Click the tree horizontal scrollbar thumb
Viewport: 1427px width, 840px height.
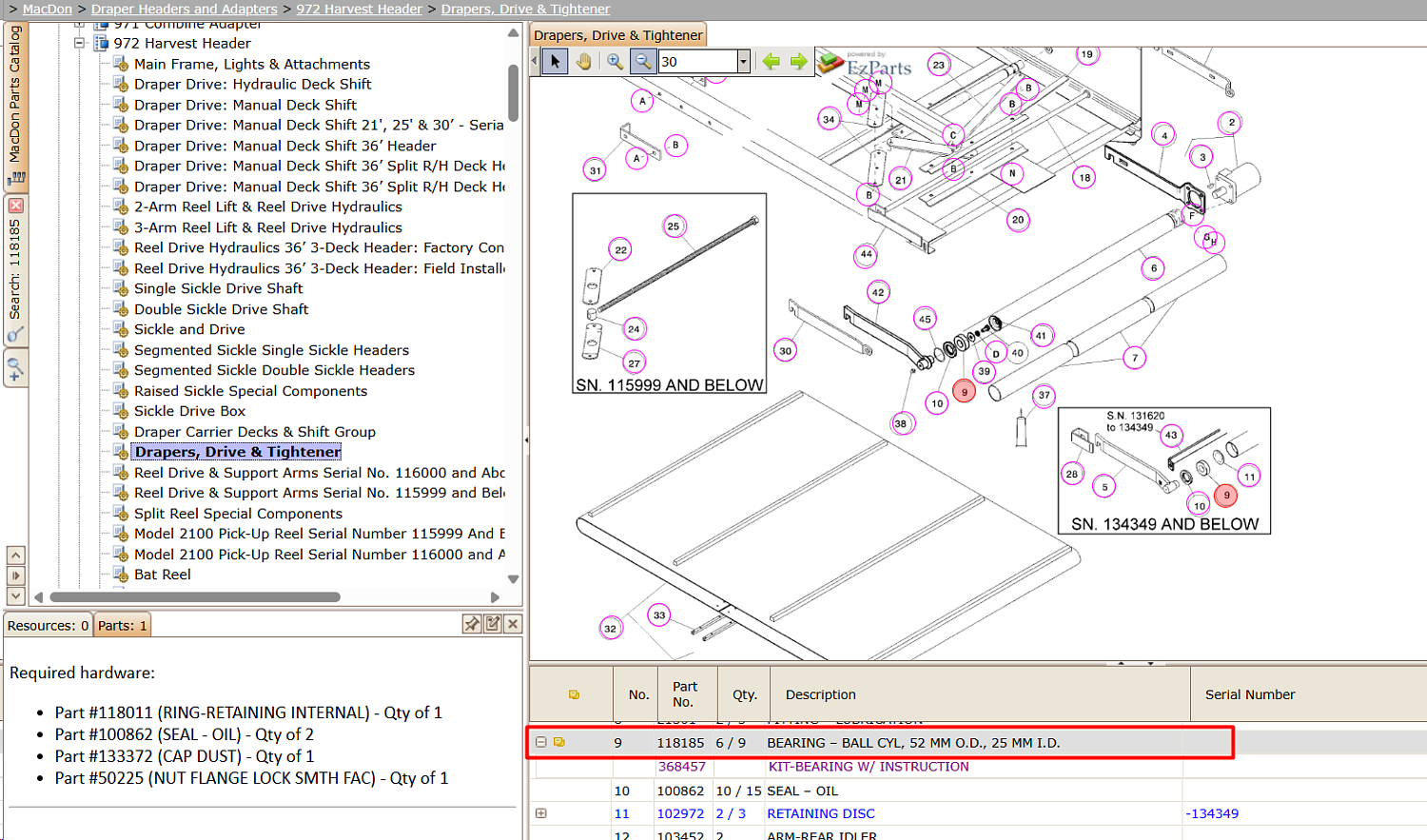pyautogui.click(x=195, y=597)
